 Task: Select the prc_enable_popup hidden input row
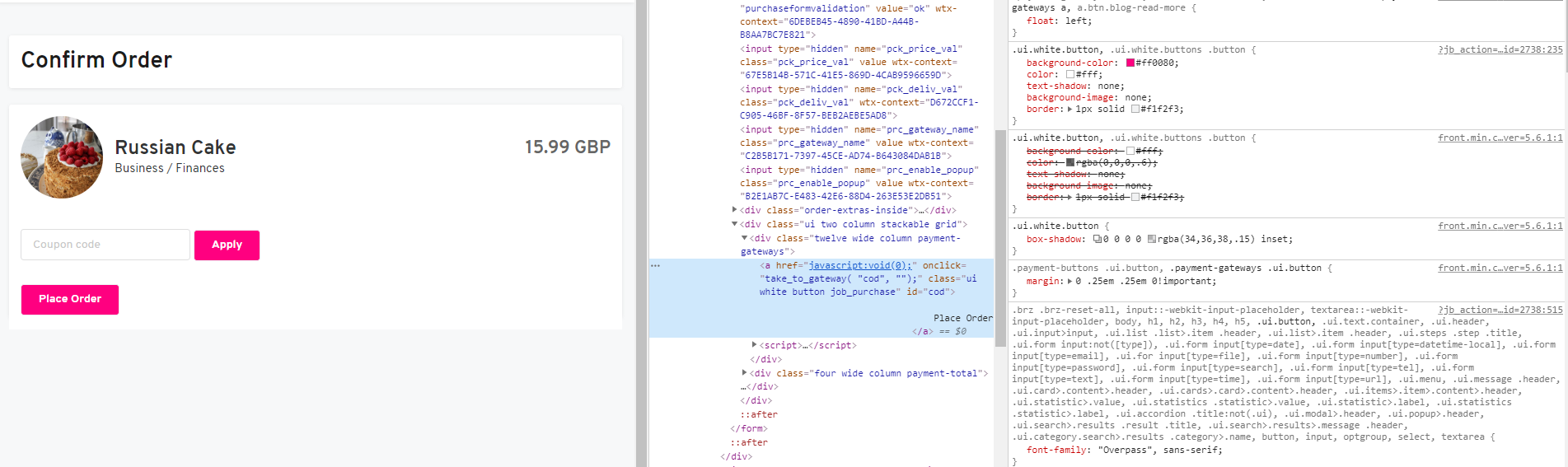[859, 183]
